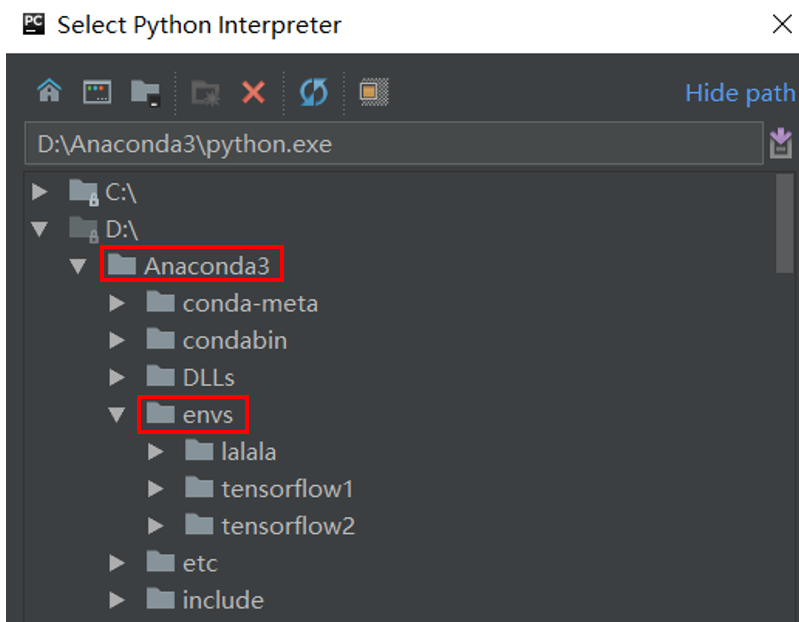Select the envs folder
Screen dimensions: 799x622
(190, 415)
